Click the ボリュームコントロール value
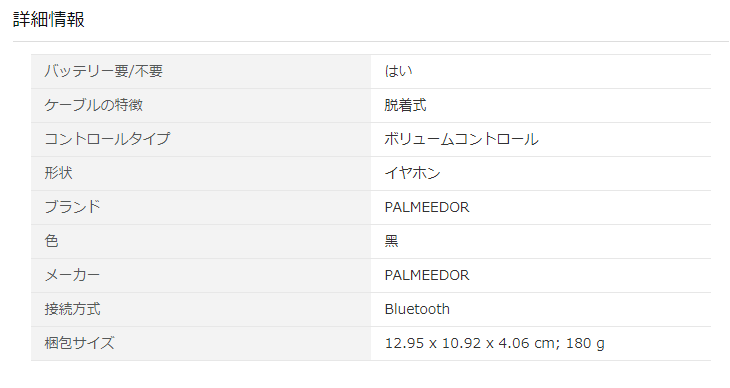This screenshot has width=730, height=388. click(461, 139)
